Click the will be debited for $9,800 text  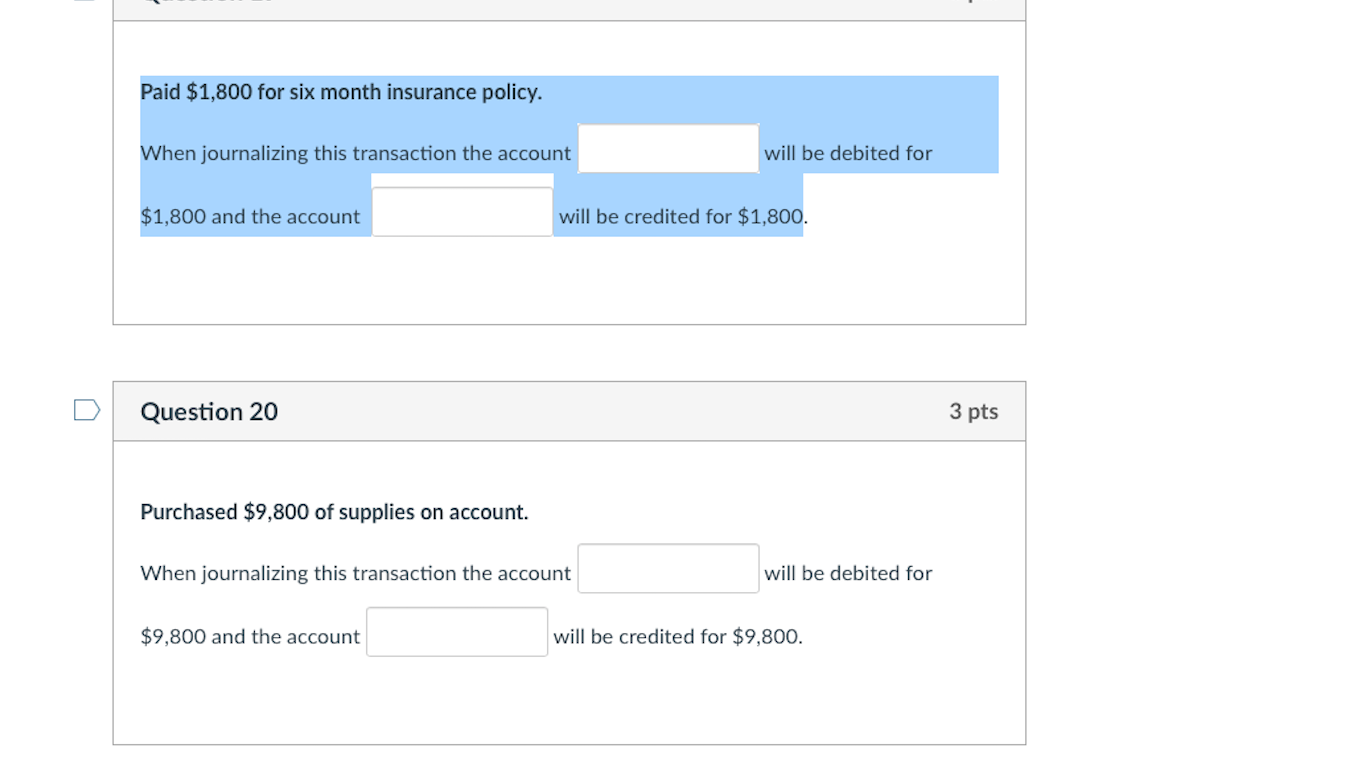848,573
